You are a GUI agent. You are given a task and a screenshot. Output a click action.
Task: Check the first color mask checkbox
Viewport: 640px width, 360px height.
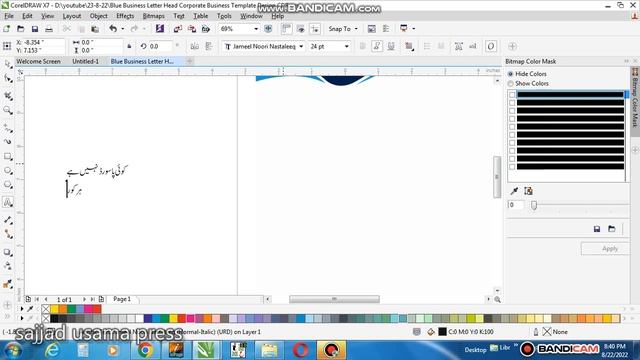click(x=512, y=95)
